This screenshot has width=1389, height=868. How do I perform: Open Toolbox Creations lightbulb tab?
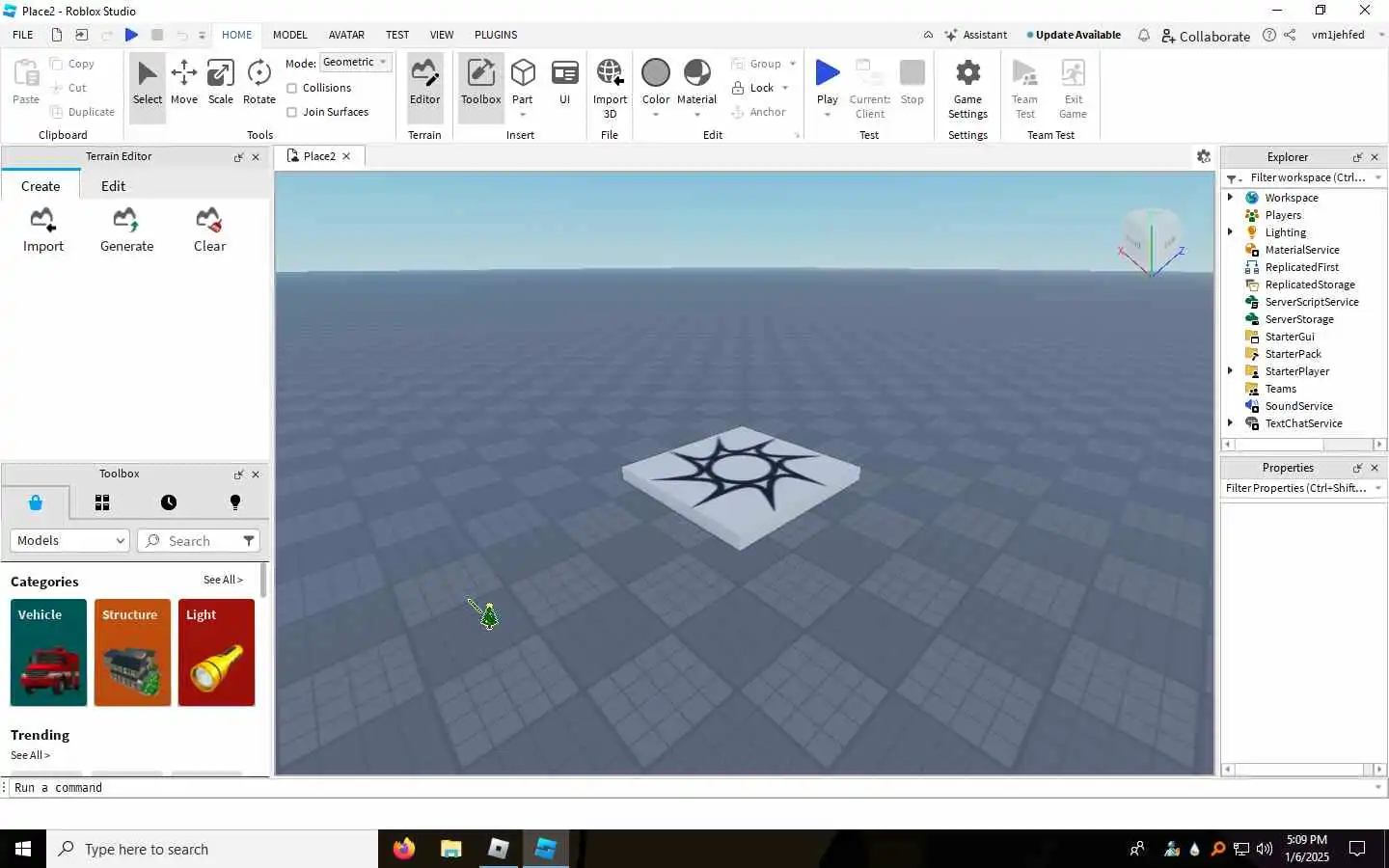pos(235,502)
